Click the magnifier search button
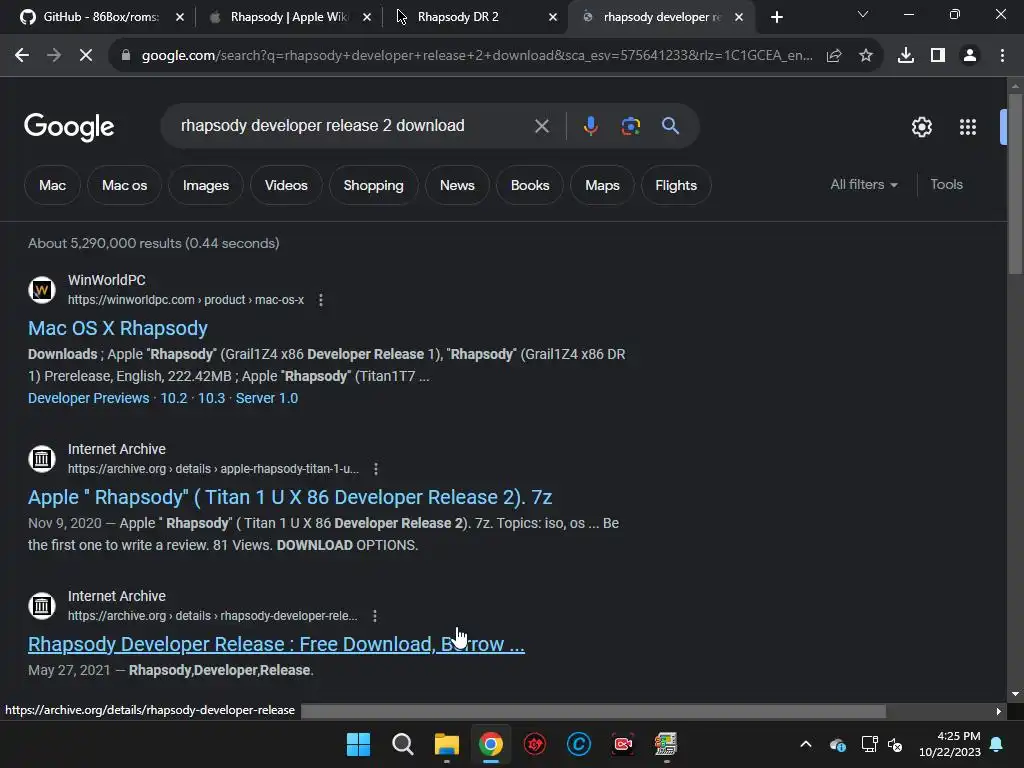The image size is (1024, 768). point(671,126)
